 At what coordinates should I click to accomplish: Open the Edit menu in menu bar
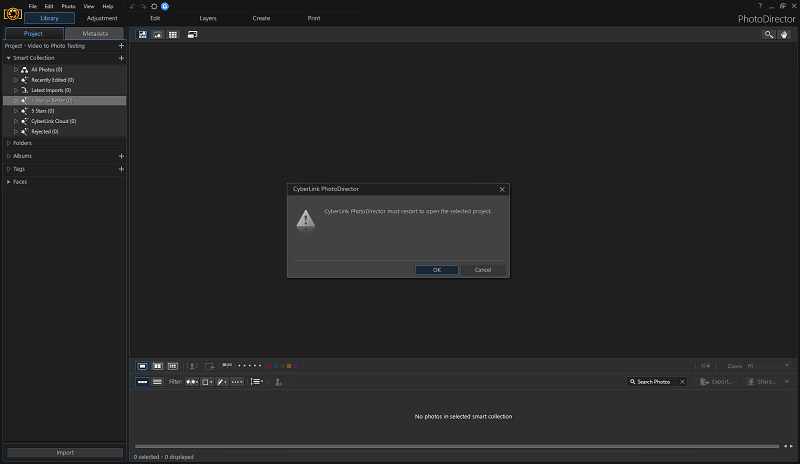(x=49, y=7)
